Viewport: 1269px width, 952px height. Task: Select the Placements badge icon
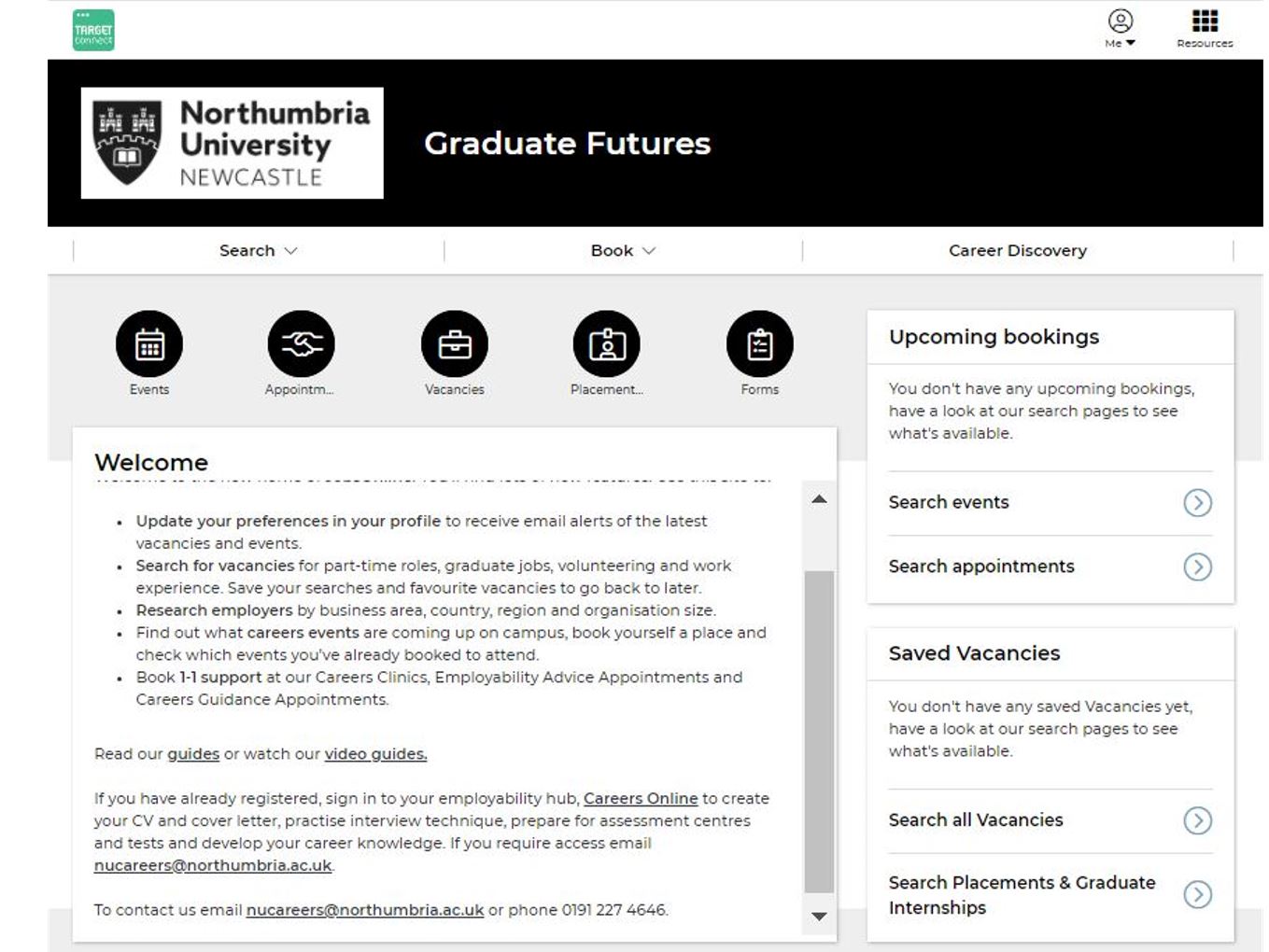(607, 344)
